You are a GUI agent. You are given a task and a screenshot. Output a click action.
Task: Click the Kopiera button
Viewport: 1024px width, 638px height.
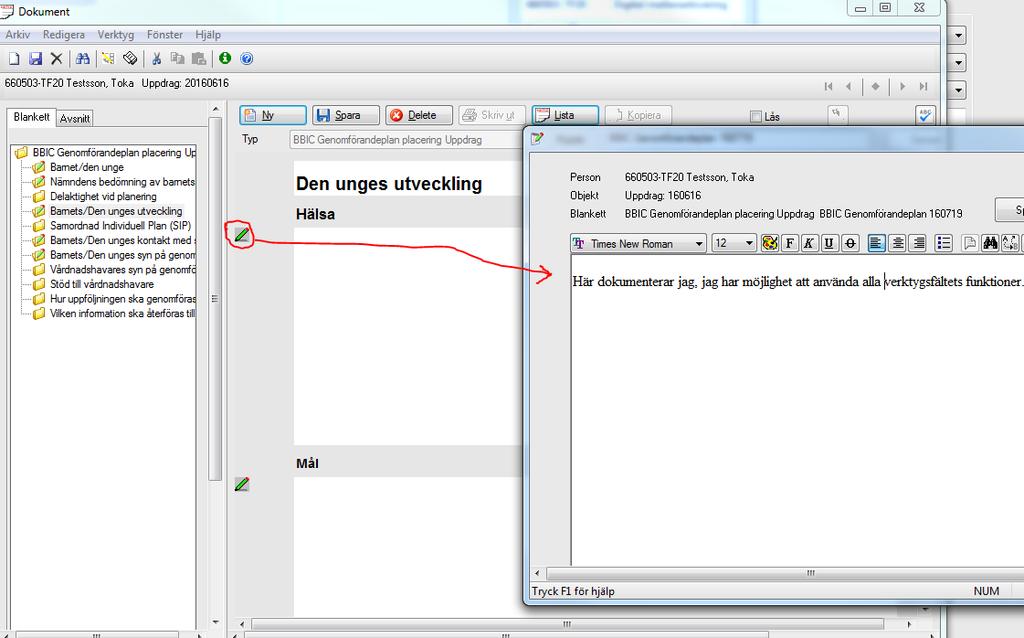[x=638, y=115]
